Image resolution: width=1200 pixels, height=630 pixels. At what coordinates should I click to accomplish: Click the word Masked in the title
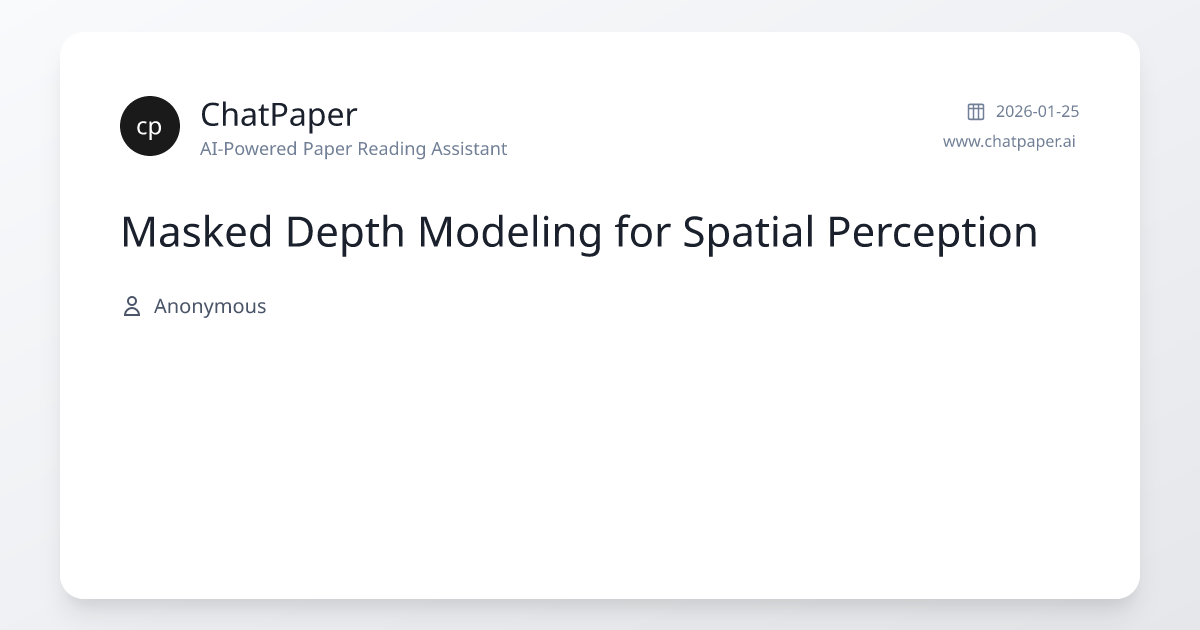[x=197, y=232]
